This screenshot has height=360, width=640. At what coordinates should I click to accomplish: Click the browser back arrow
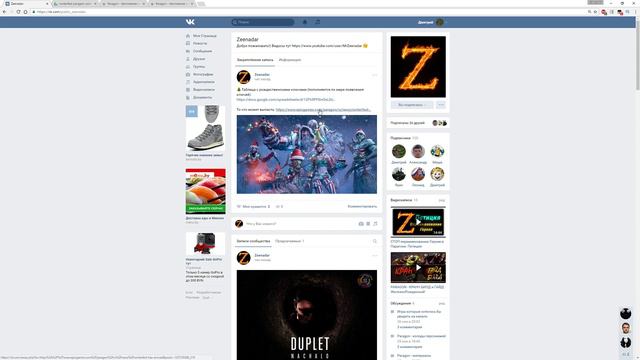point(4,12)
